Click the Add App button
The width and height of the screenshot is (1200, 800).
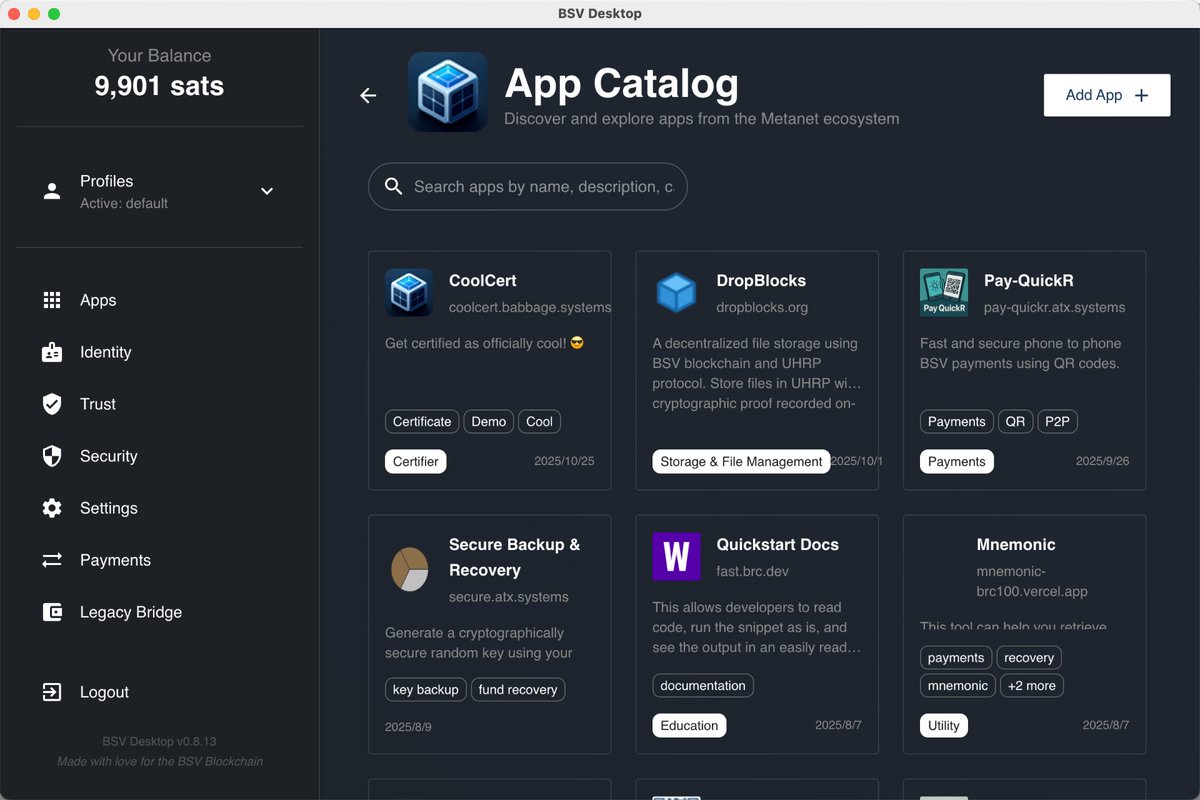1107,95
